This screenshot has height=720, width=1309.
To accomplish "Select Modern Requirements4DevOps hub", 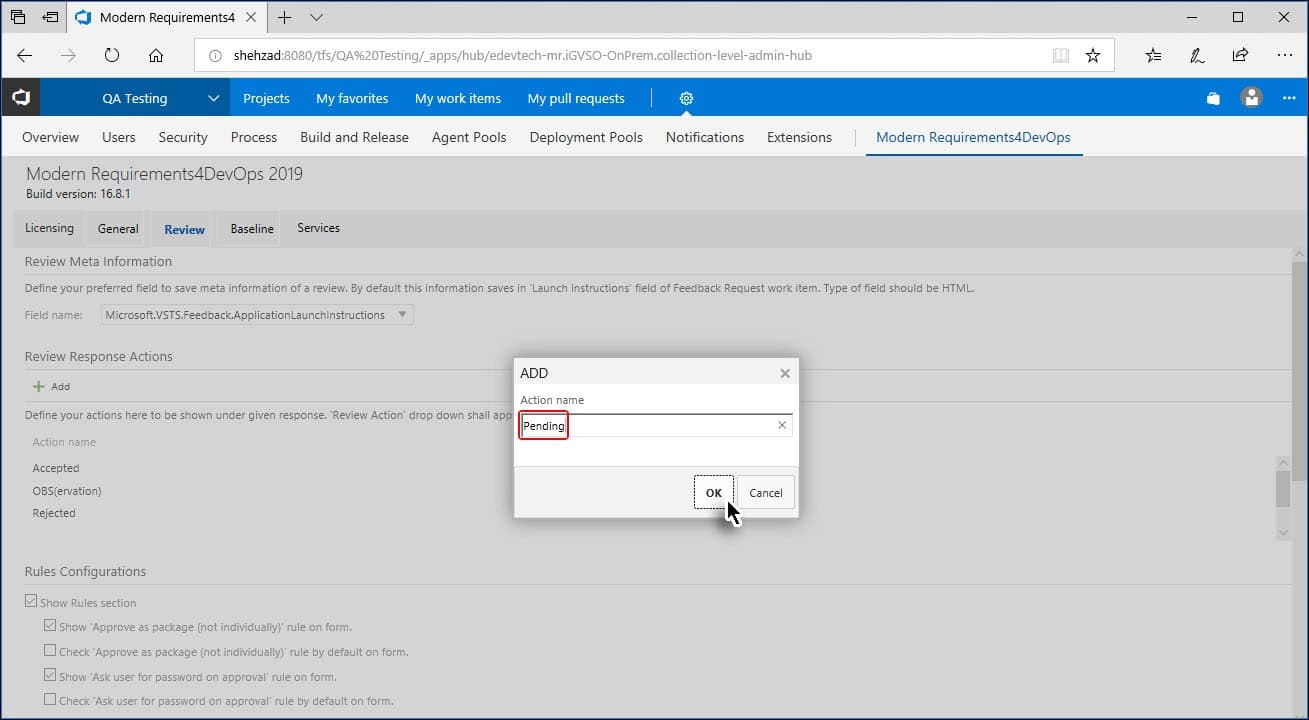I will (x=973, y=137).
